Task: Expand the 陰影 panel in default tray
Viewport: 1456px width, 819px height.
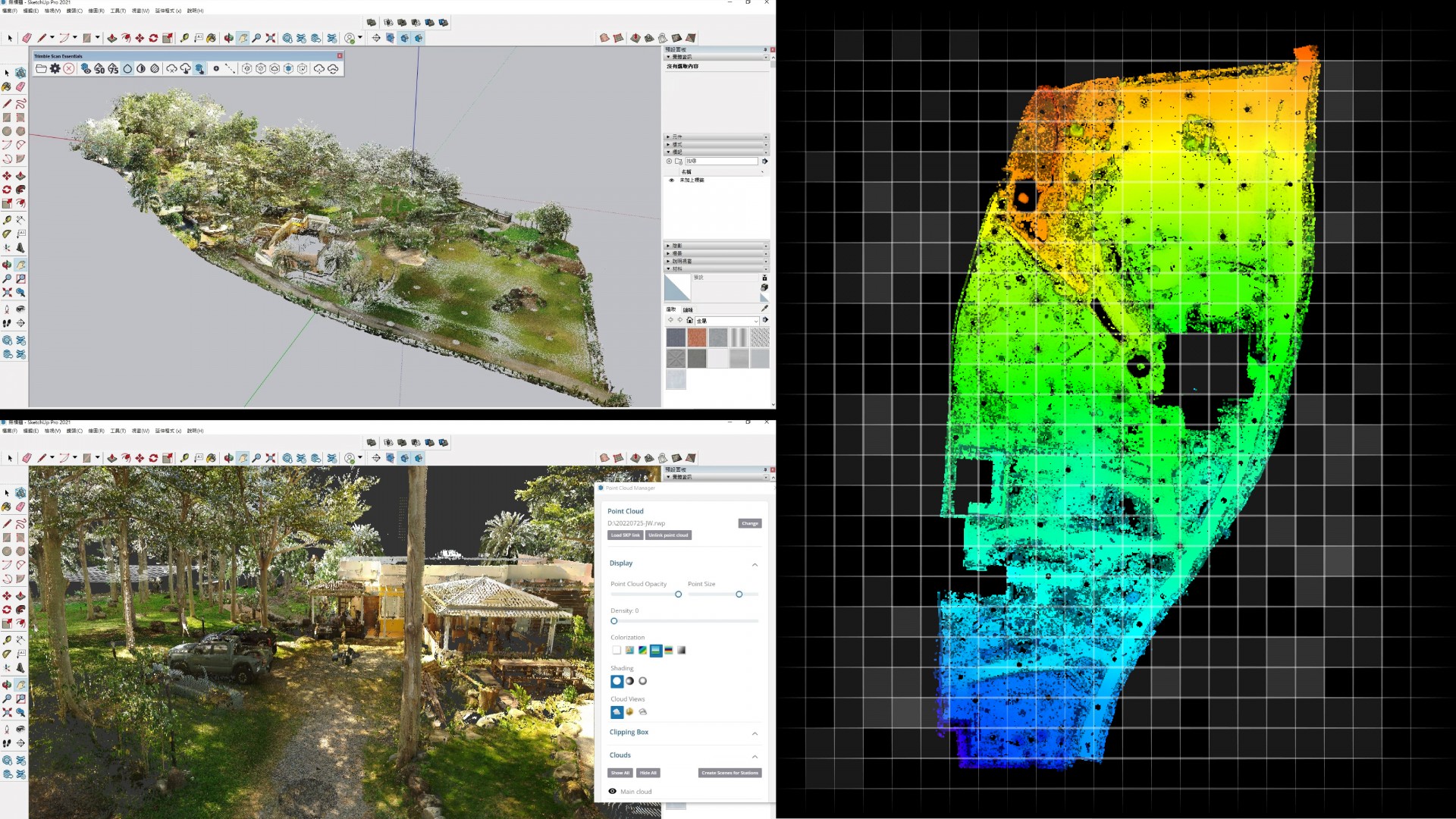Action: (x=716, y=246)
